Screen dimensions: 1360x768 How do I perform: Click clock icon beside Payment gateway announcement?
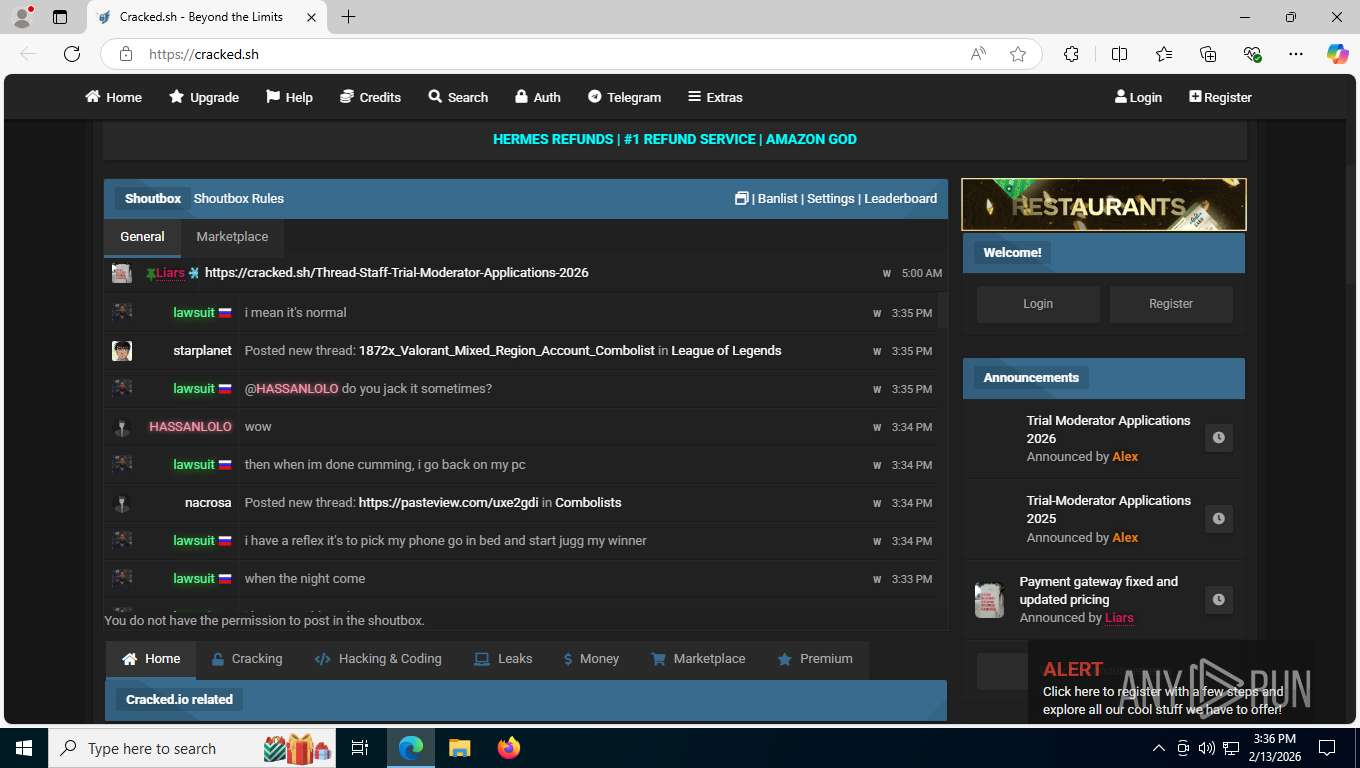click(1218, 600)
